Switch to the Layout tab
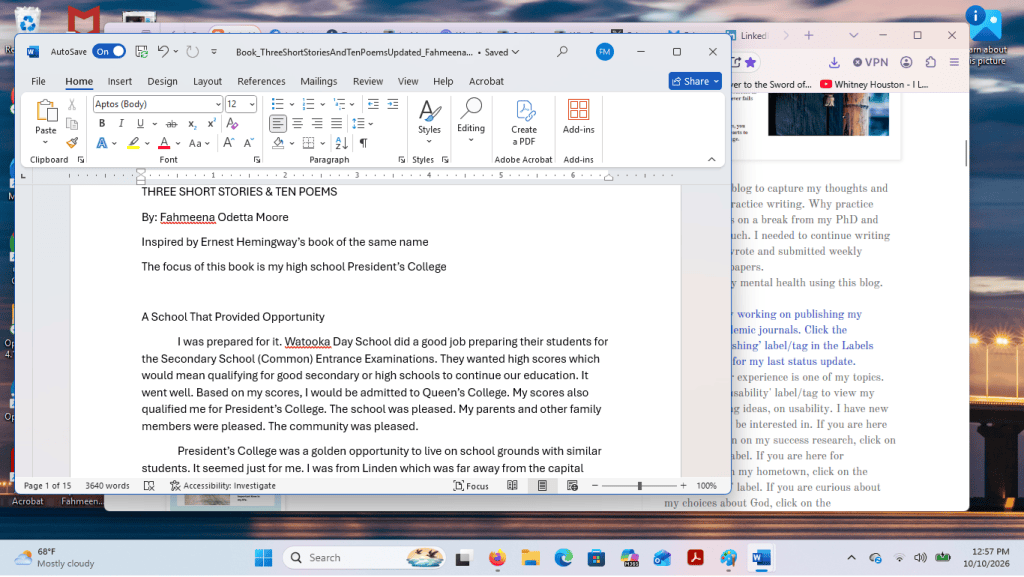The image size is (1024, 577). pos(208,81)
